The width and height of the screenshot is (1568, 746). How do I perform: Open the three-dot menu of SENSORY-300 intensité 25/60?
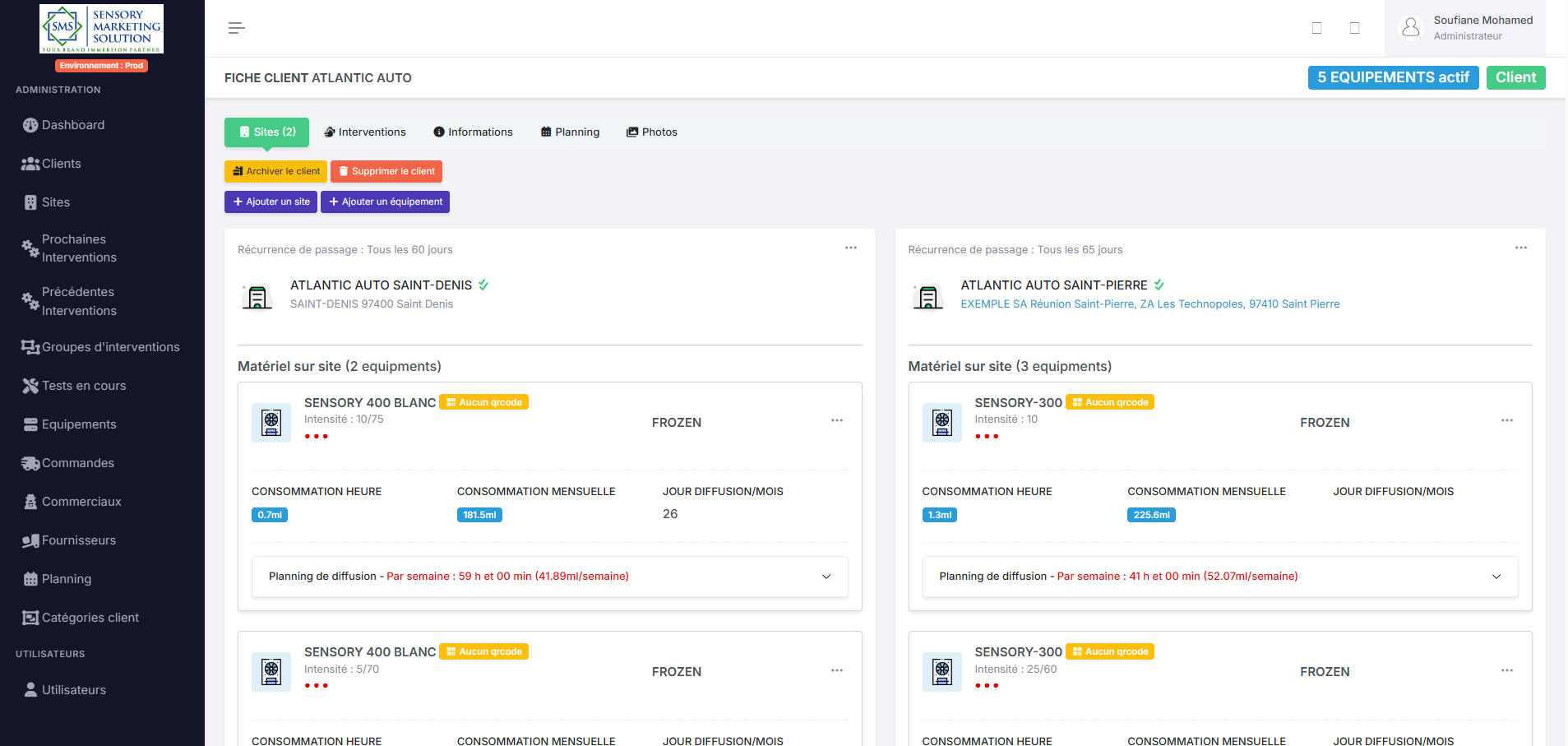(x=1507, y=670)
